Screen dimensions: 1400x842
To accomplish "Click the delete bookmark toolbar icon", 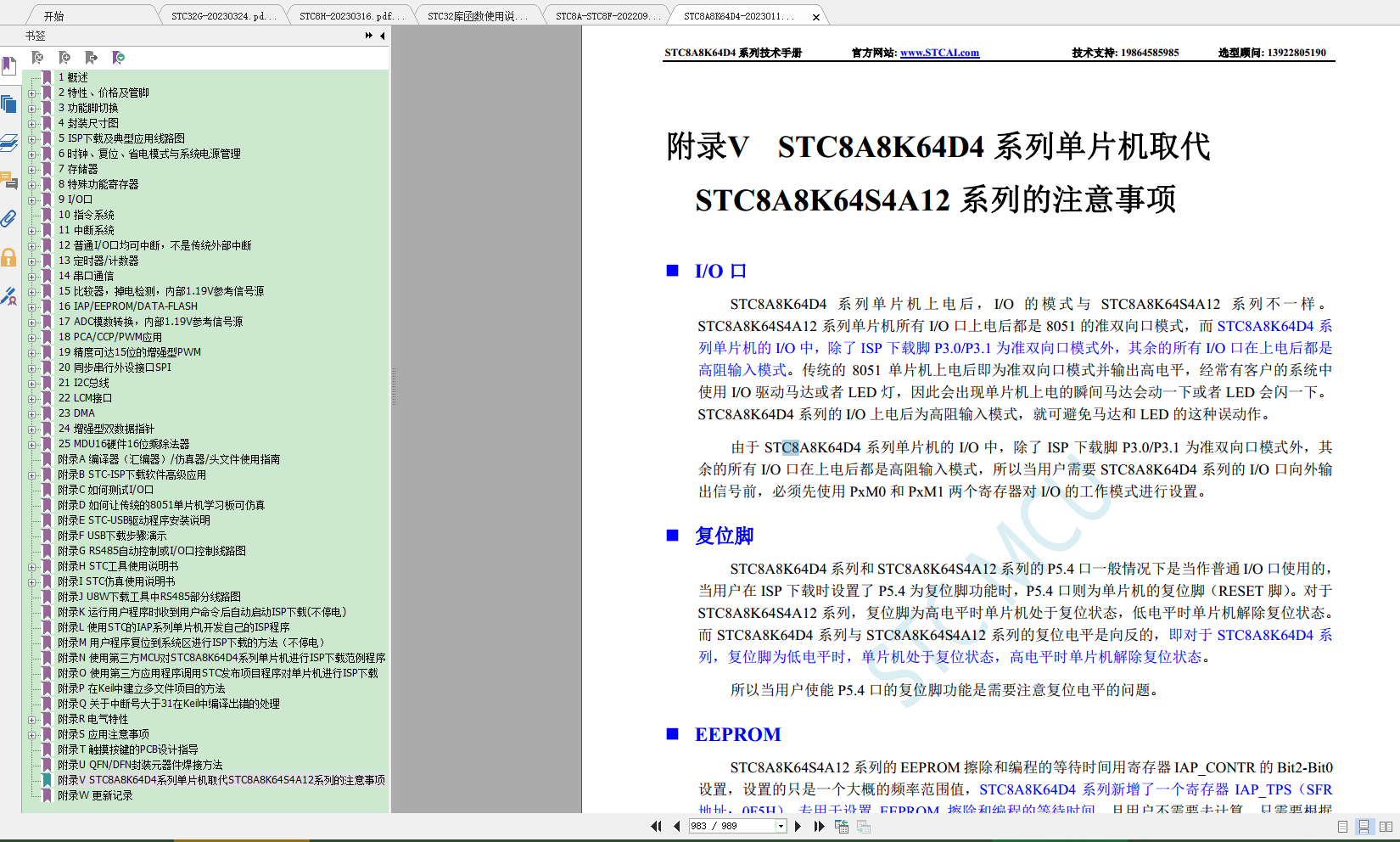I will pyautogui.click(x=37, y=58).
